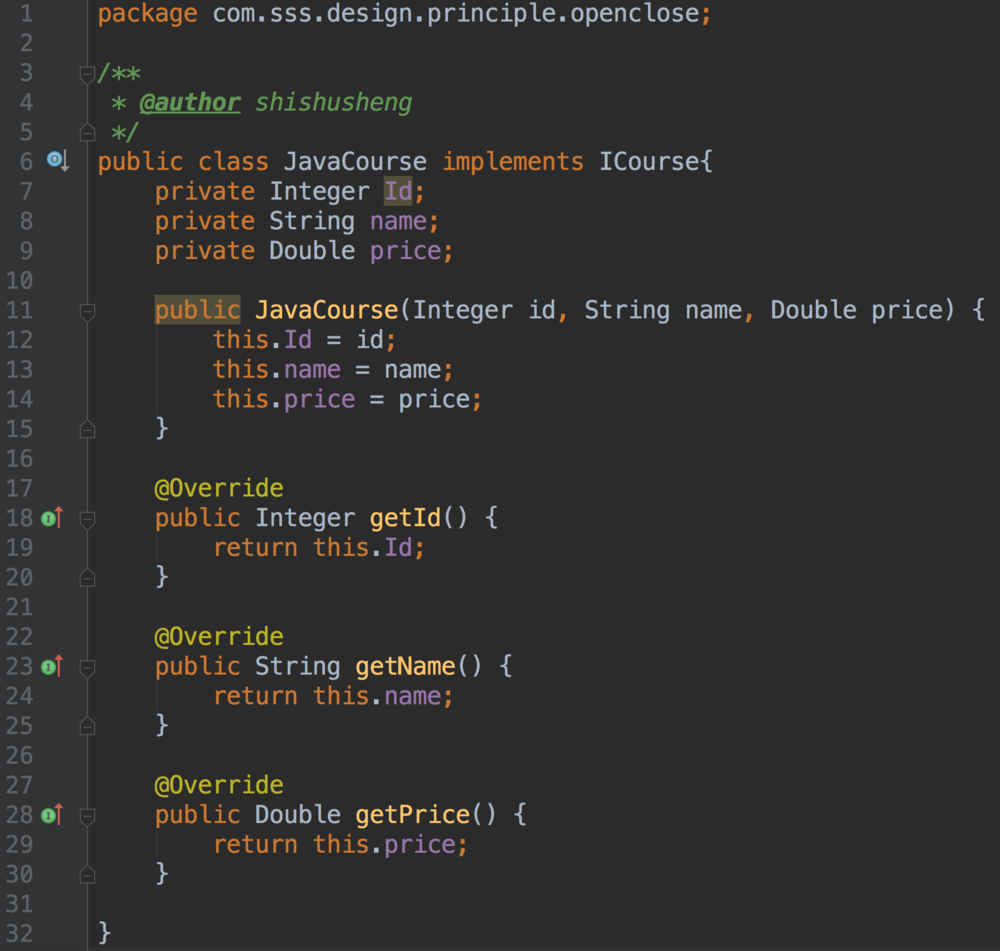Click the author name shishusheng
The image size is (1000, 951).
[x=334, y=102]
